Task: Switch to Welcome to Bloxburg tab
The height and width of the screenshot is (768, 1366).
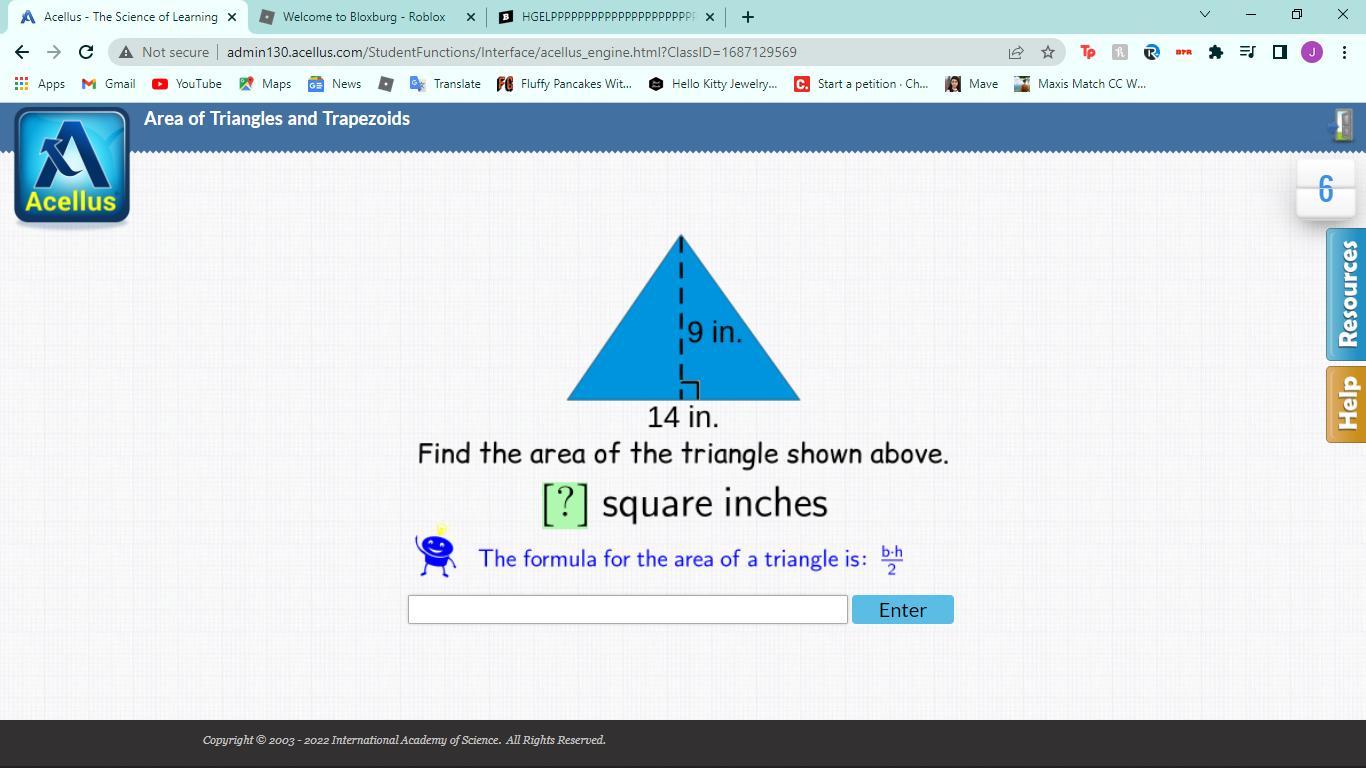Action: [364, 17]
